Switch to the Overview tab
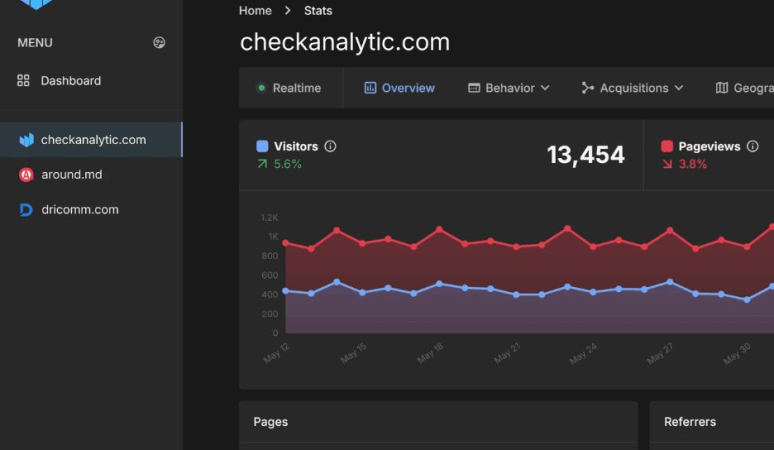 399,88
